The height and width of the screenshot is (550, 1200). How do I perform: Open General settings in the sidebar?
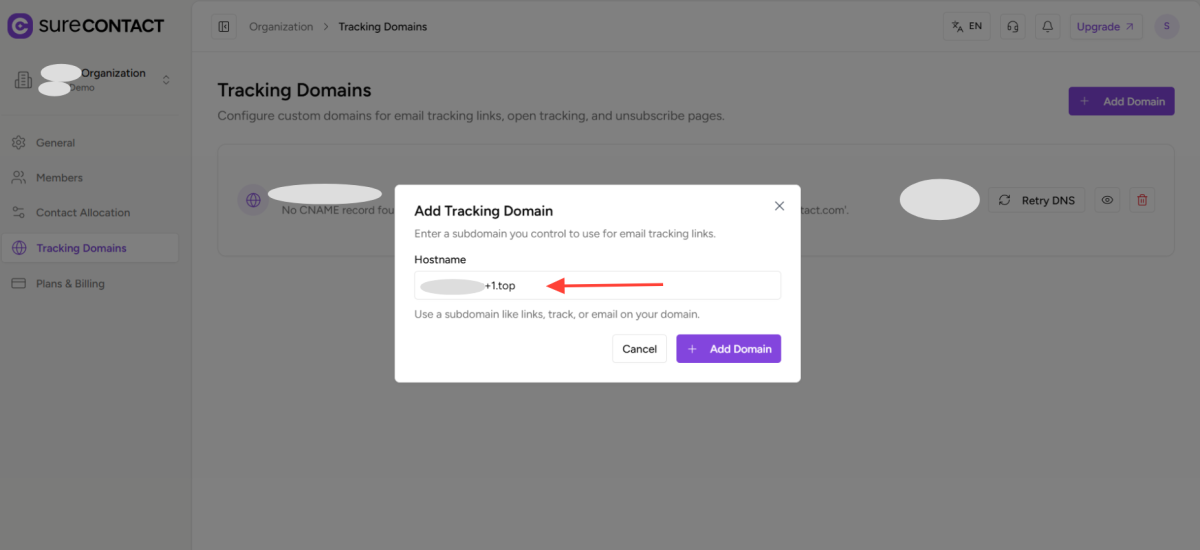point(55,143)
